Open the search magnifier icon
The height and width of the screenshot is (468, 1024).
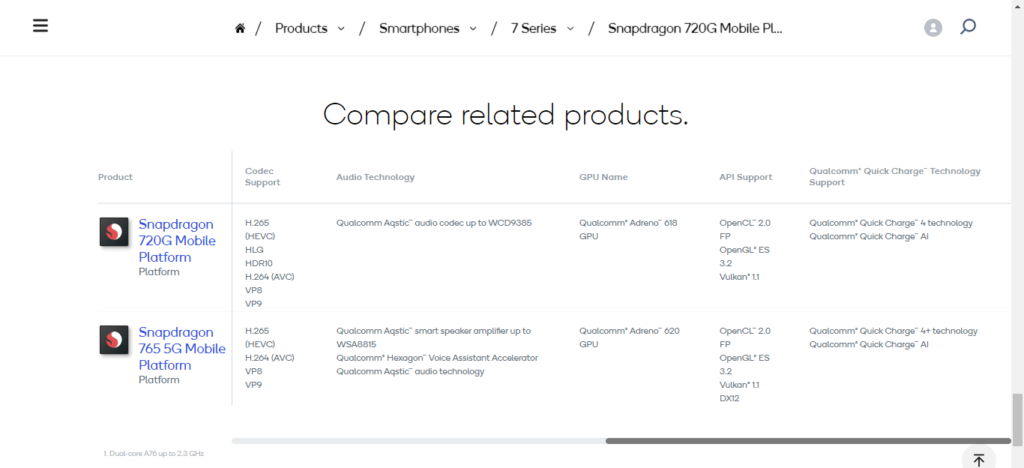tap(968, 27)
